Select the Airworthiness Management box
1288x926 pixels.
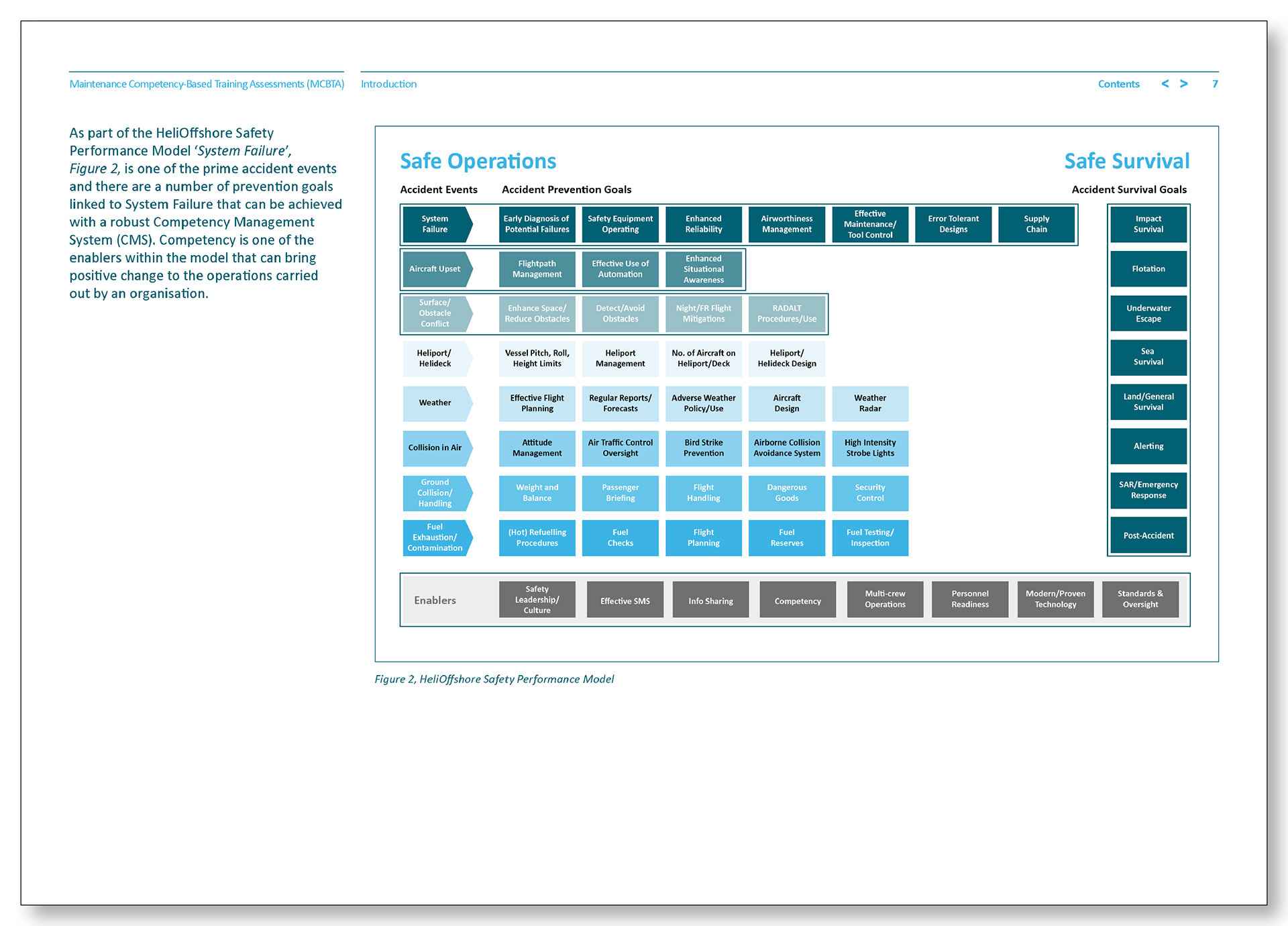pos(787,224)
